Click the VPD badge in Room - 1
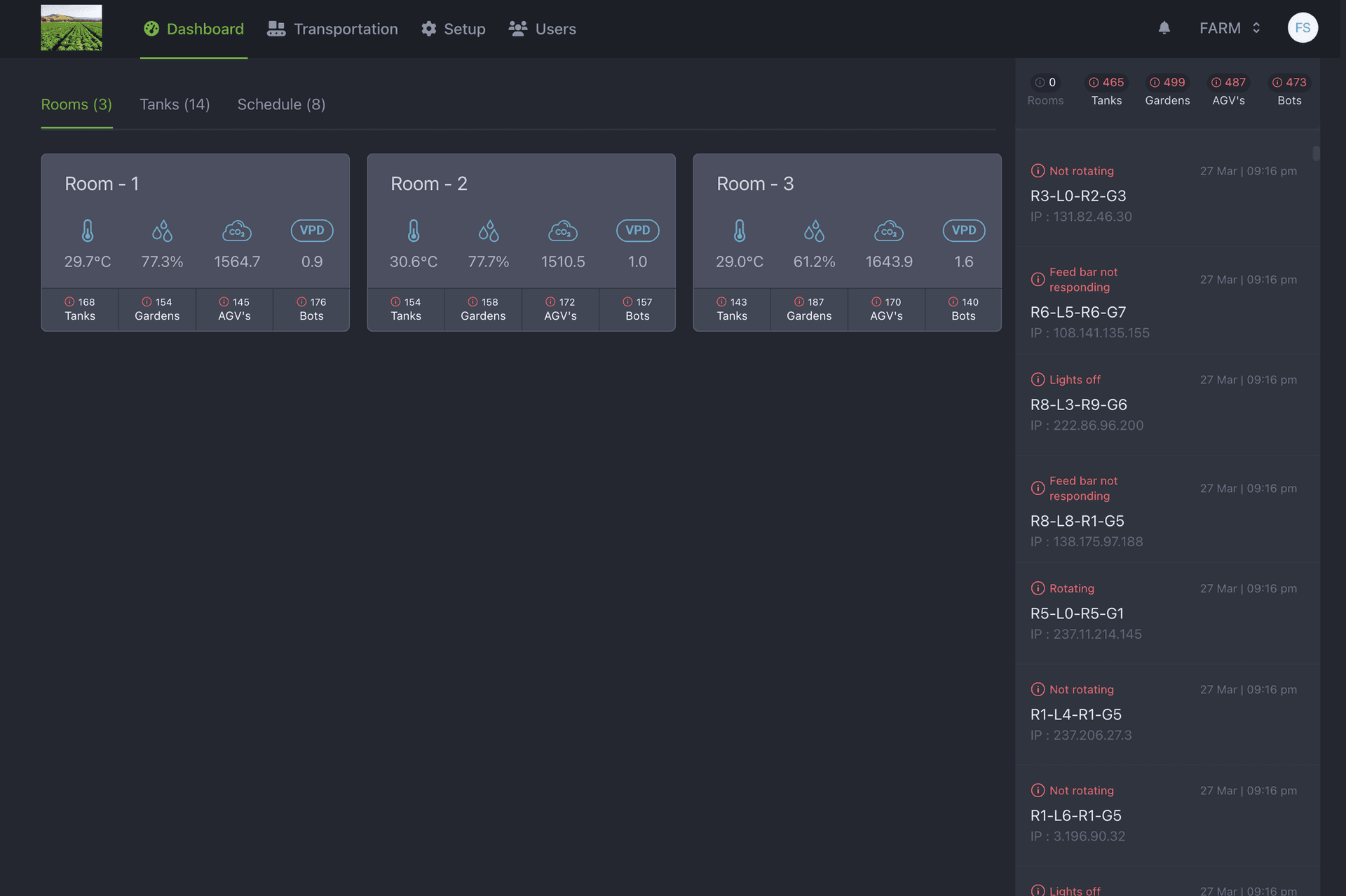This screenshot has width=1346, height=896. 312,231
